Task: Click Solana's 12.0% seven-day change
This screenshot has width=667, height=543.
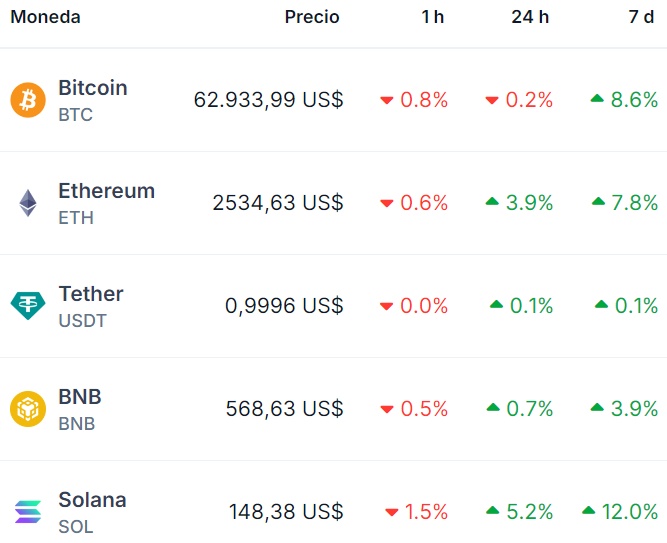Action: click(x=630, y=512)
